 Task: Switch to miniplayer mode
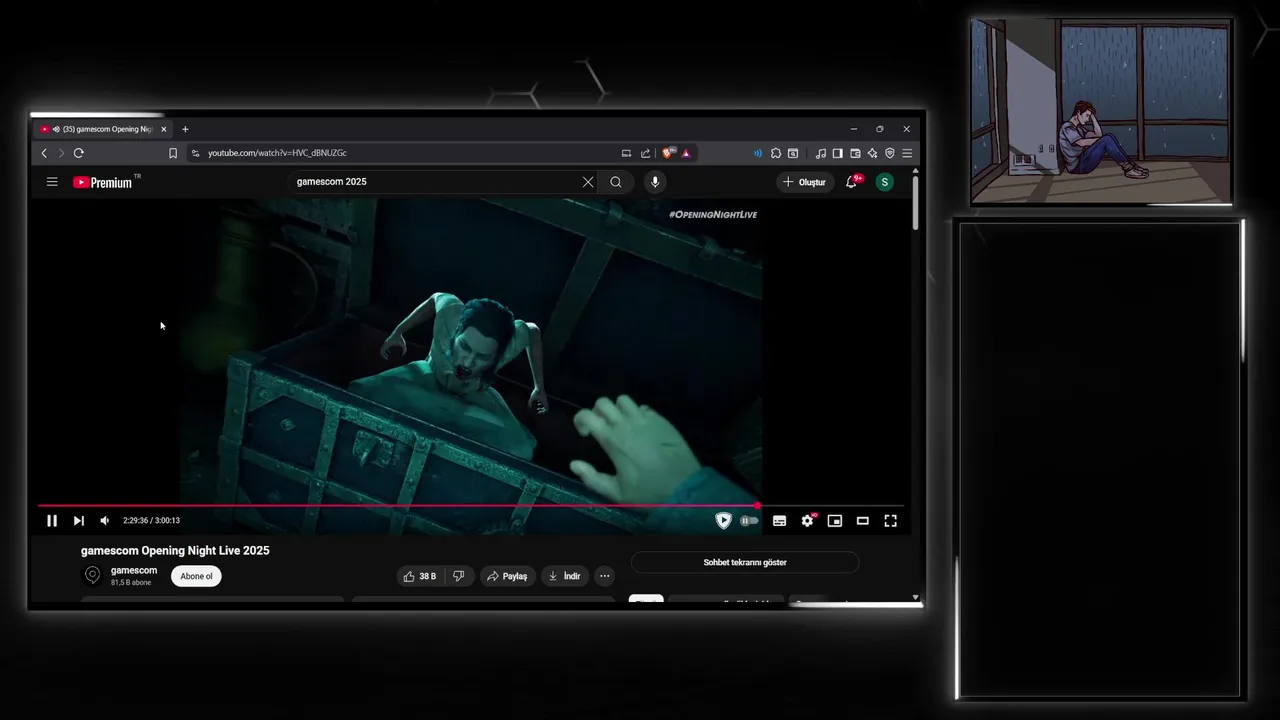click(835, 521)
